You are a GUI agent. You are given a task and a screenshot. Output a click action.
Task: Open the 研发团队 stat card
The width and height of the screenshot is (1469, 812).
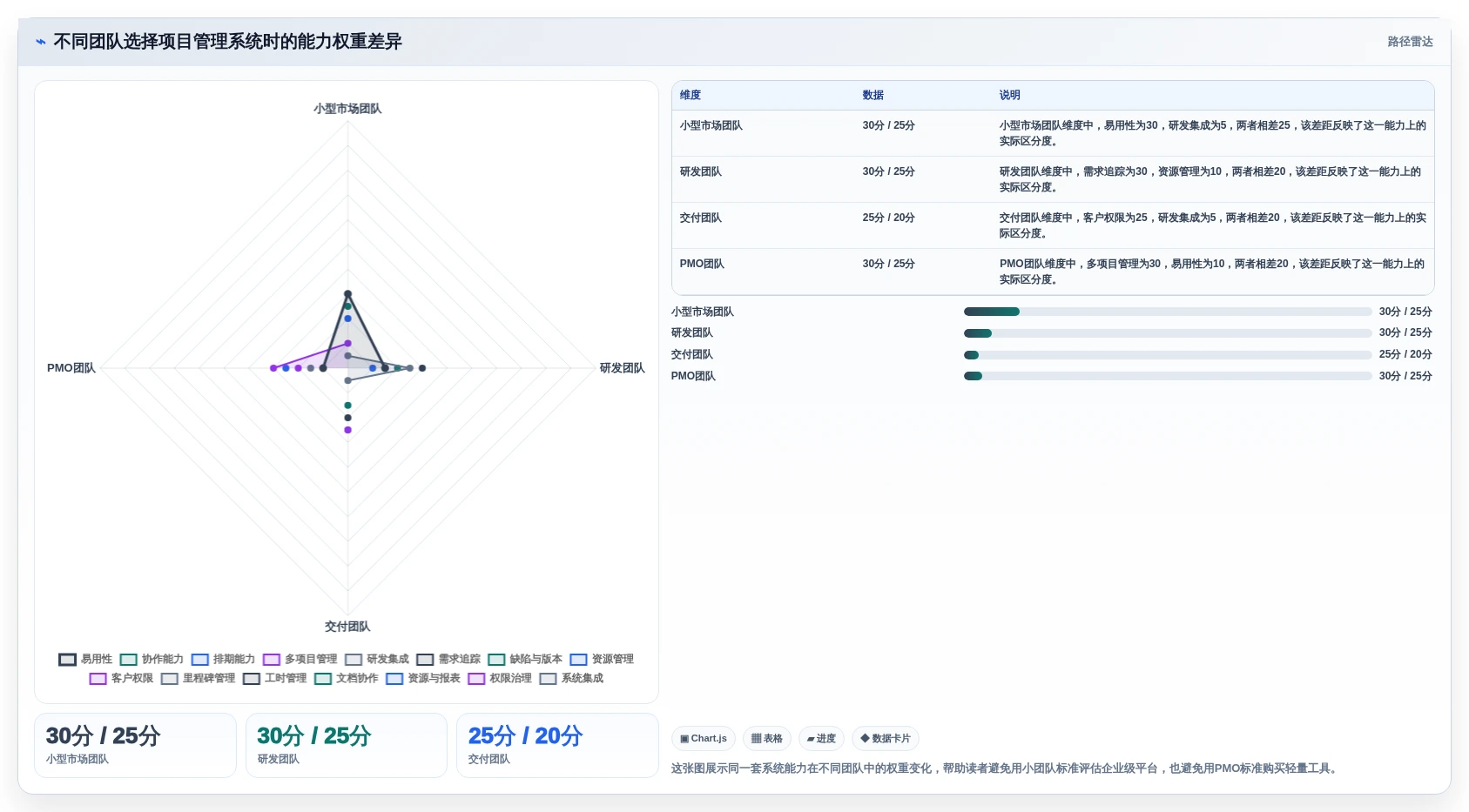pos(347,745)
